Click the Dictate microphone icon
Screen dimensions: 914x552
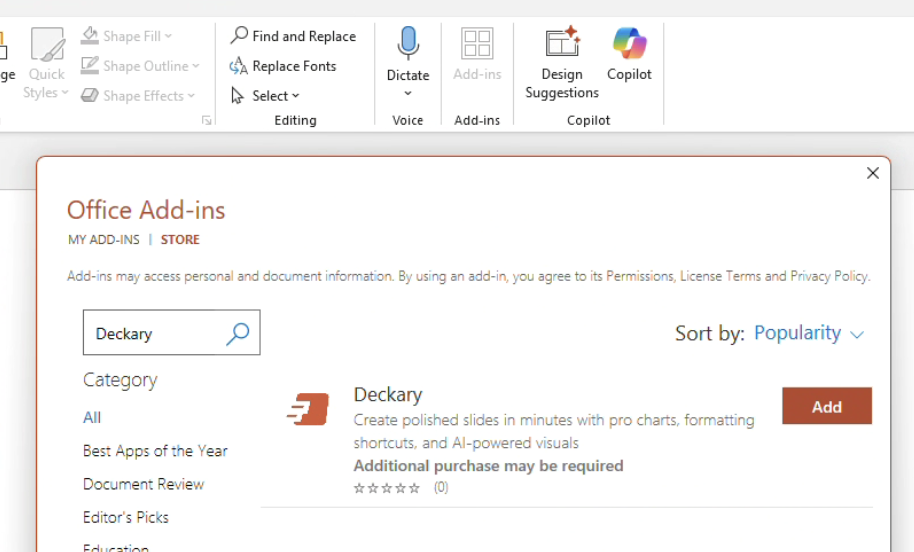pos(408,44)
